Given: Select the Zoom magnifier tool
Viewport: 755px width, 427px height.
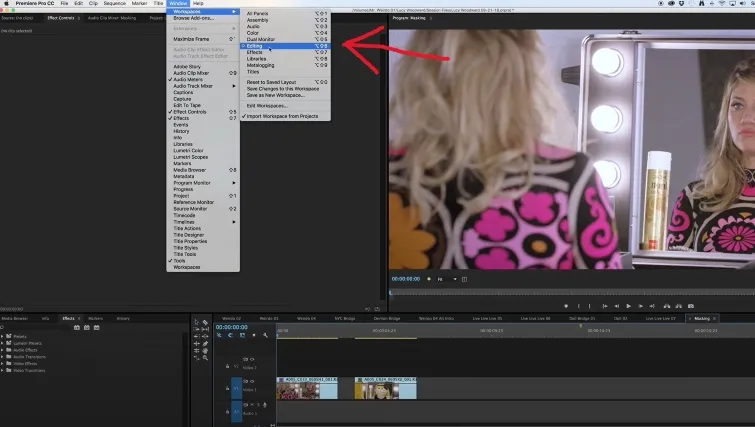Looking at the screenshot, I should (206, 358).
